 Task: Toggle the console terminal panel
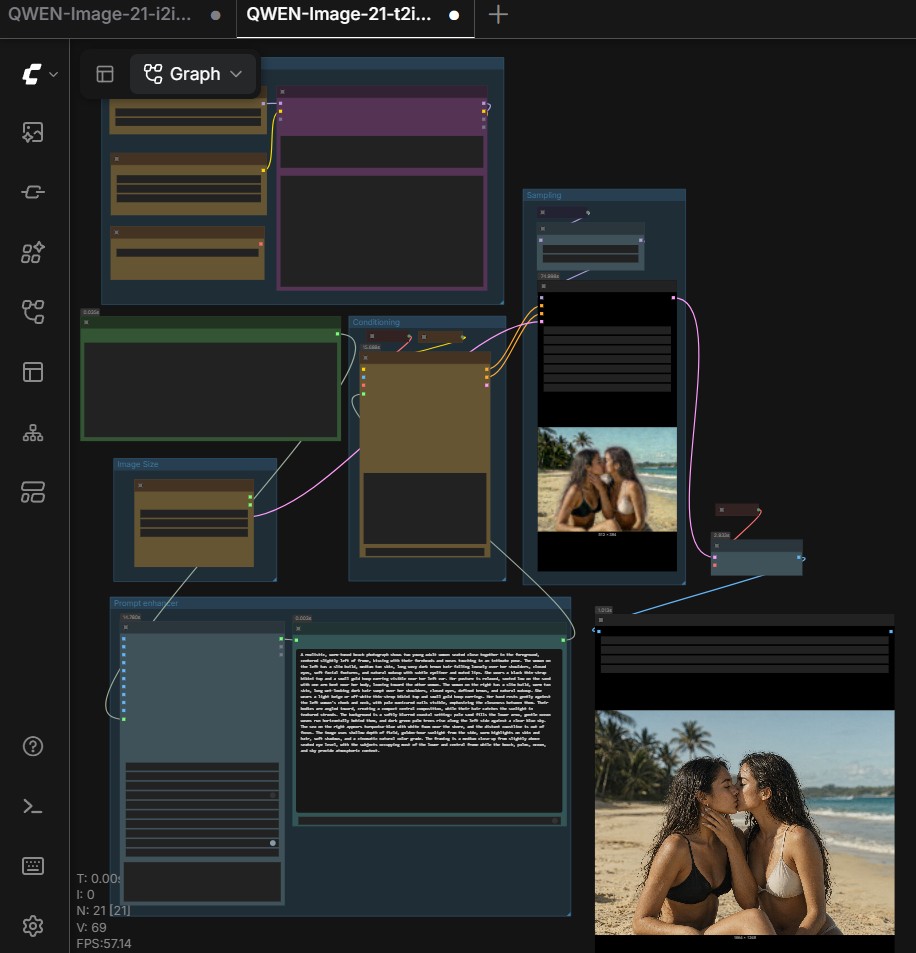33,807
